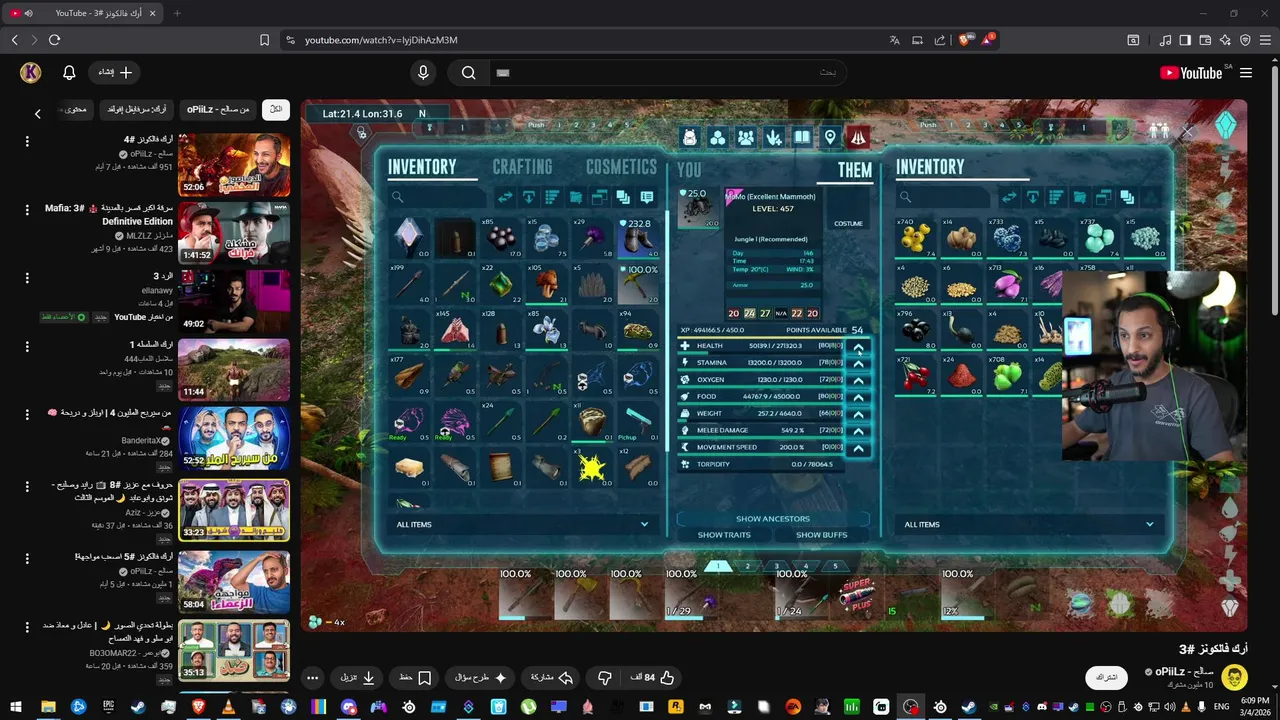Upgrade HEALTH stat with its arrow
The width and height of the screenshot is (1280, 720).
858,346
